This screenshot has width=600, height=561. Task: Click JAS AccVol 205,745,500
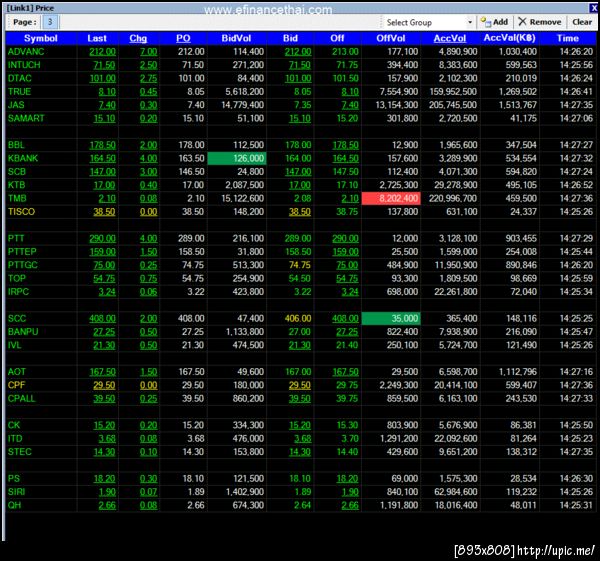(x=453, y=105)
